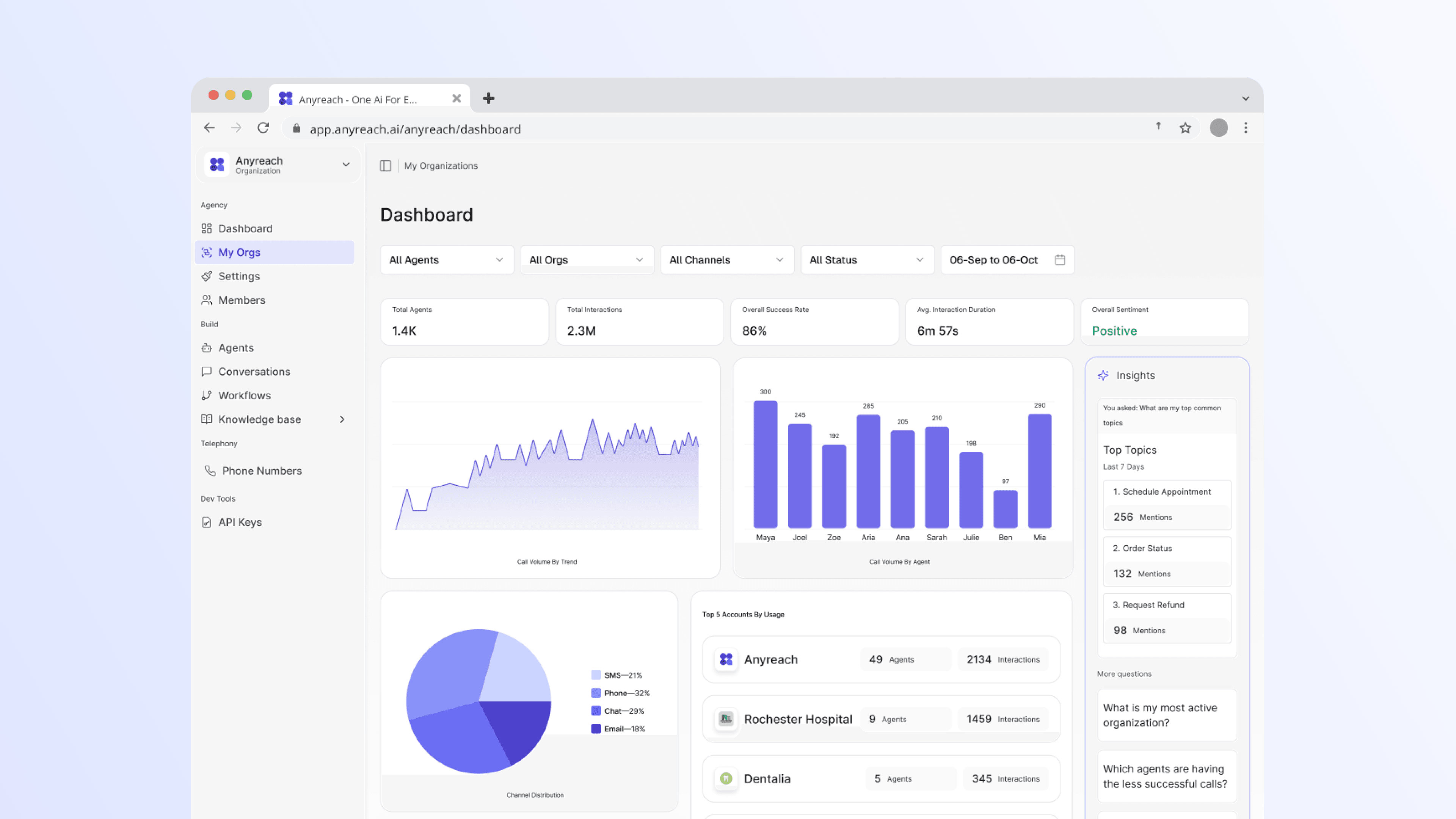Click the Members people icon
The width and height of the screenshot is (1456, 819).
pos(207,300)
